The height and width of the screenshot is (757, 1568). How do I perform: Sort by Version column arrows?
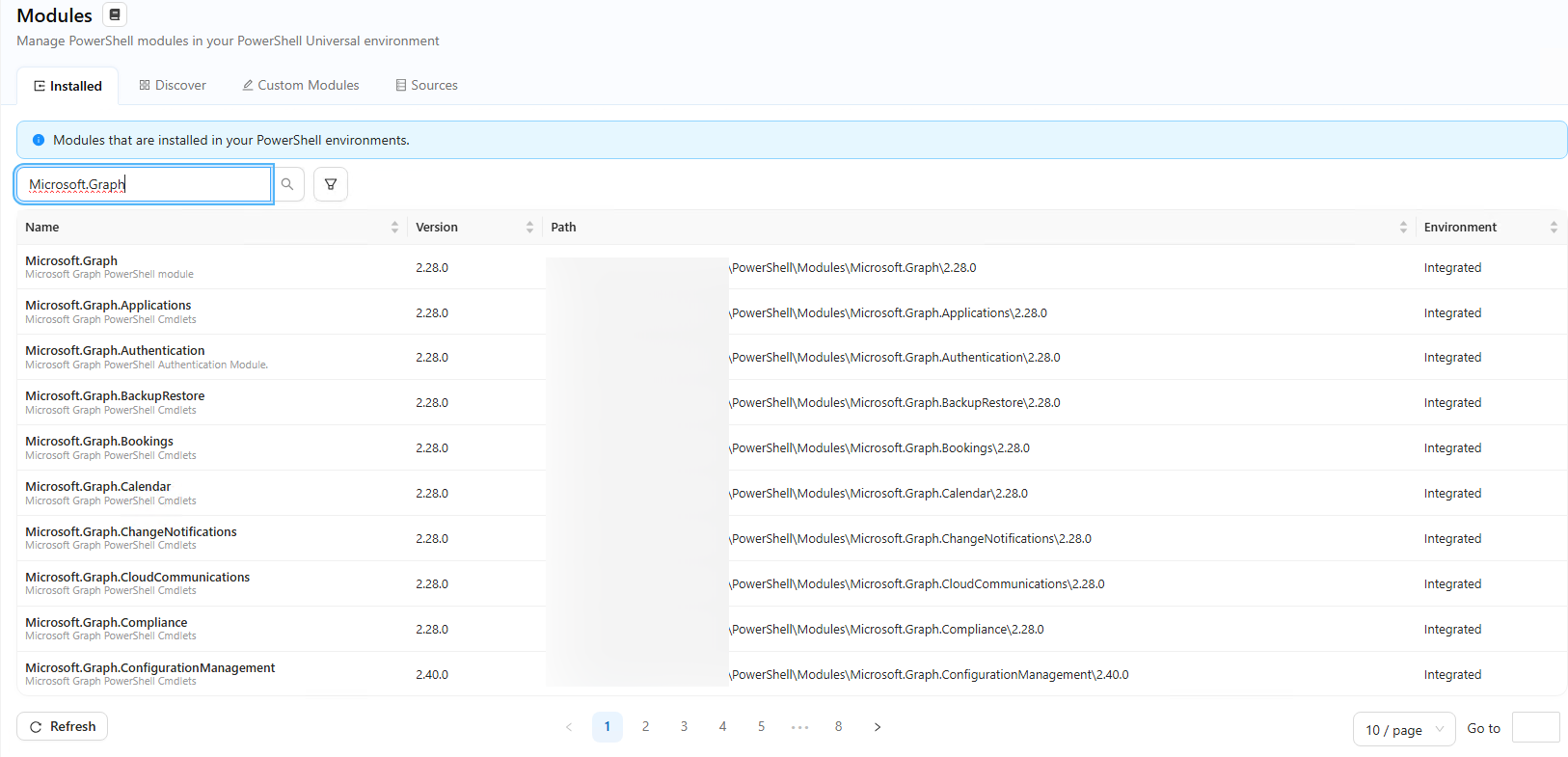pyautogui.click(x=529, y=228)
